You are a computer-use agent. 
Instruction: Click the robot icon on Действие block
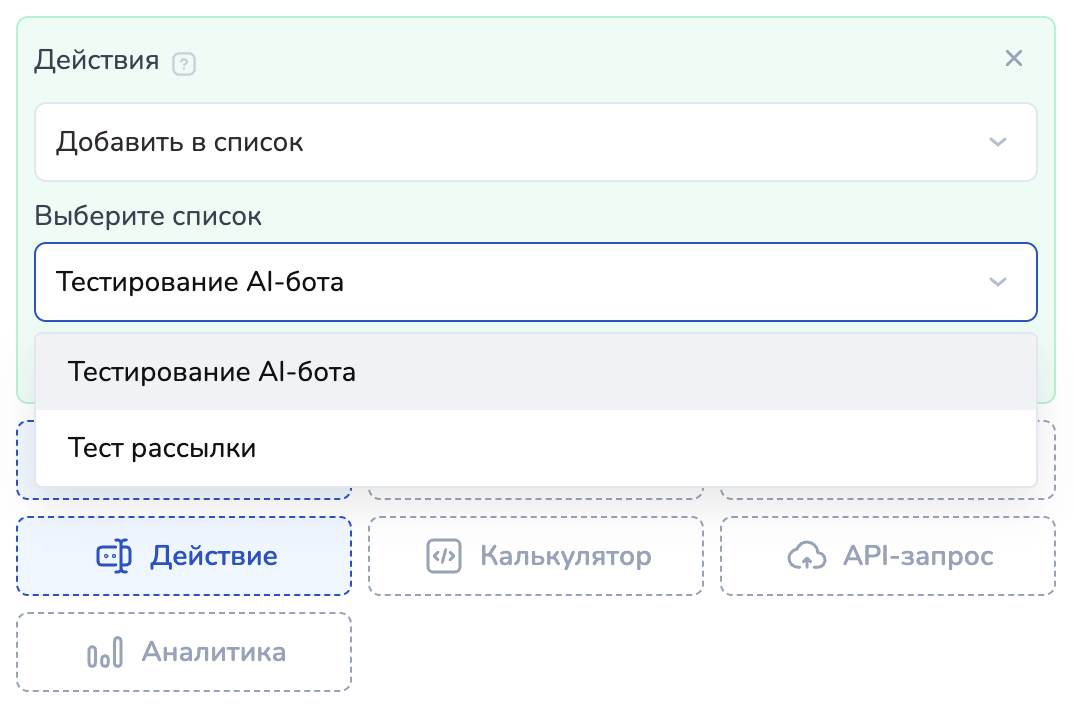[113, 556]
